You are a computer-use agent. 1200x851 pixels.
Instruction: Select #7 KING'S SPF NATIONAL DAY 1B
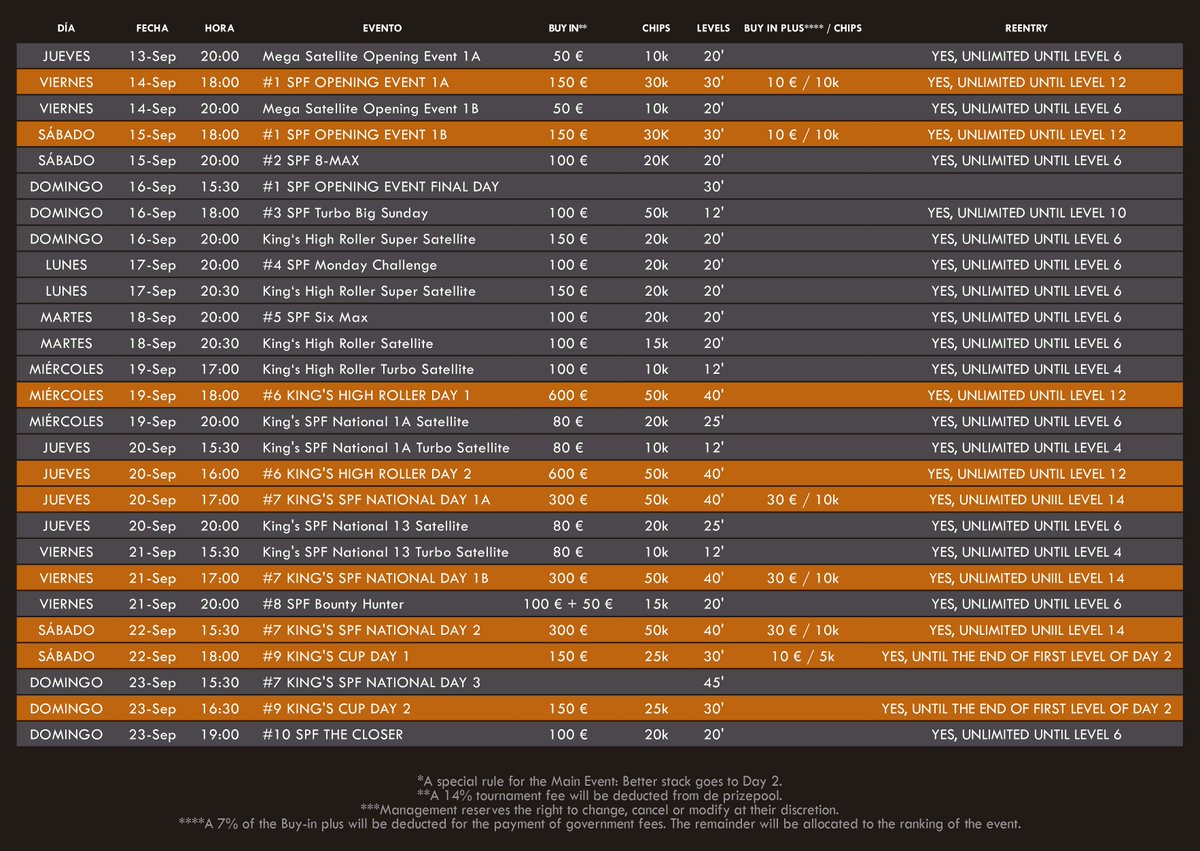[376, 577]
